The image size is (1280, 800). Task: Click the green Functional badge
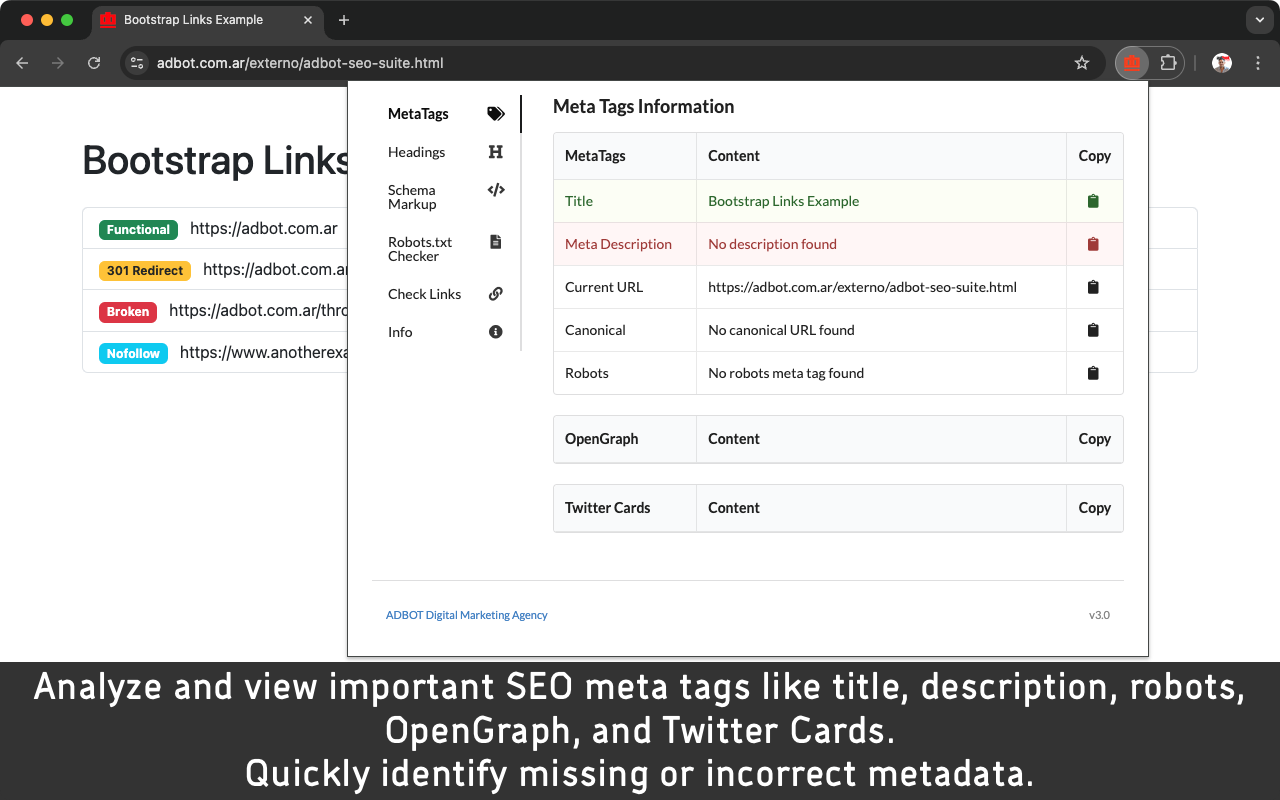tap(138, 230)
